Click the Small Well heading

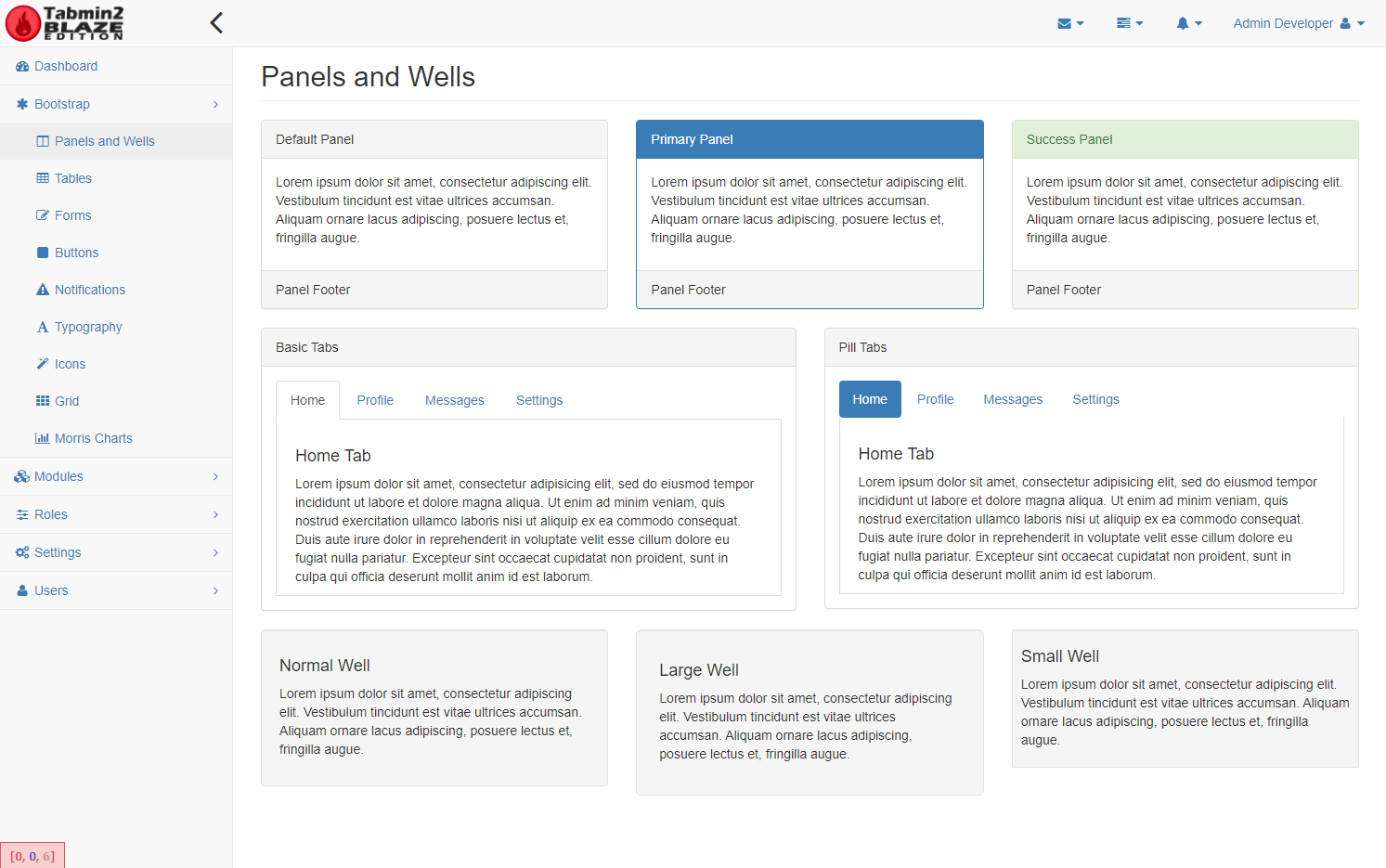click(1059, 656)
